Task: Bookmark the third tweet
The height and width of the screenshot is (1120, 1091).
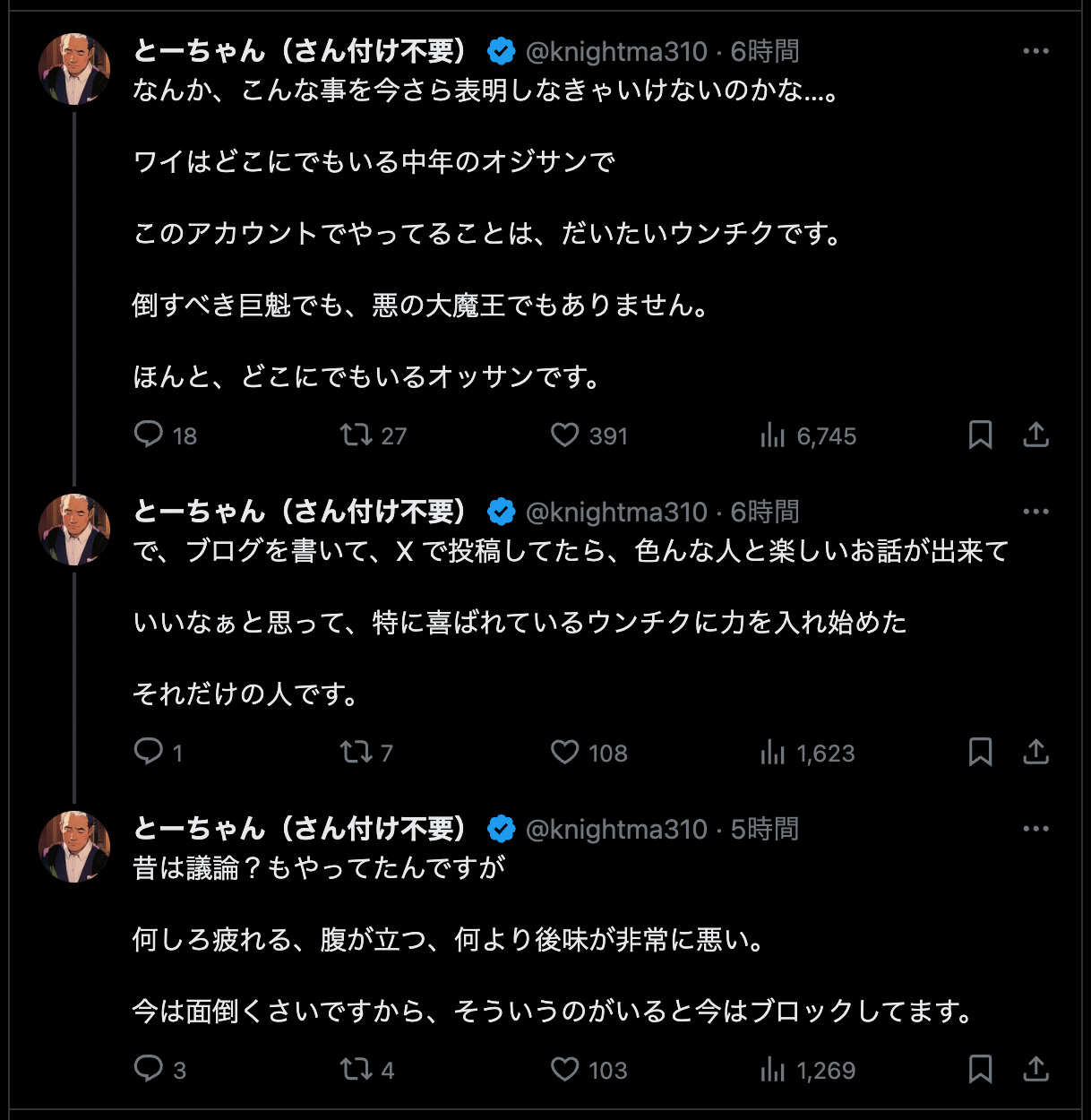Action: tap(980, 1069)
